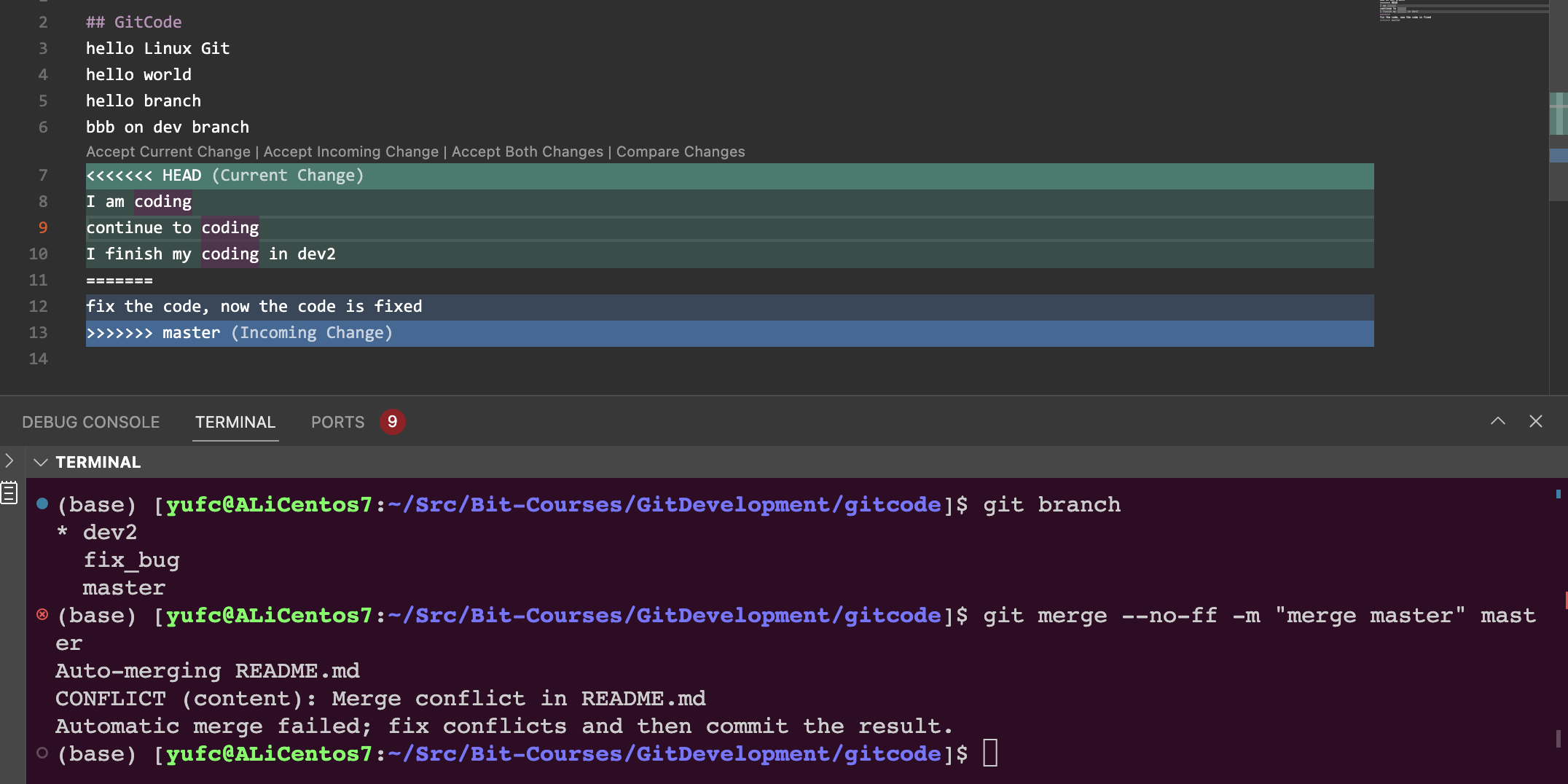Viewport: 1568px width, 784px height.
Task: Select the TERMINAL panel tab
Action: tap(235, 422)
